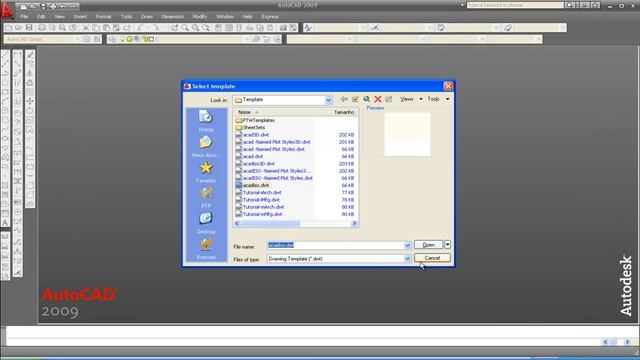Select acad.dwt template file
The height and width of the screenshot is (360, 640).
pyautogui.click(x=249, y=156)
